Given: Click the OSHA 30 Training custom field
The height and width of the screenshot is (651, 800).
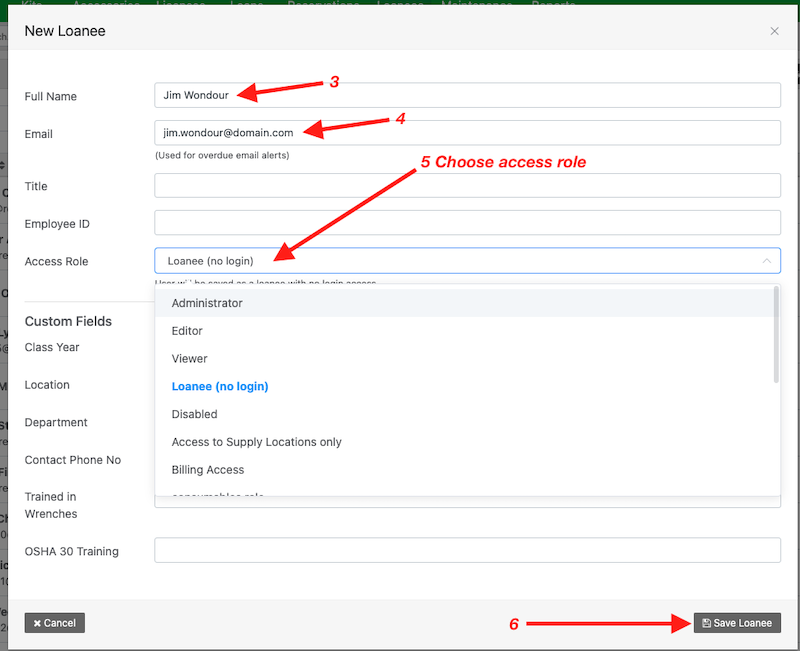Looking at the screenshot, I should (x=467, y=550).
